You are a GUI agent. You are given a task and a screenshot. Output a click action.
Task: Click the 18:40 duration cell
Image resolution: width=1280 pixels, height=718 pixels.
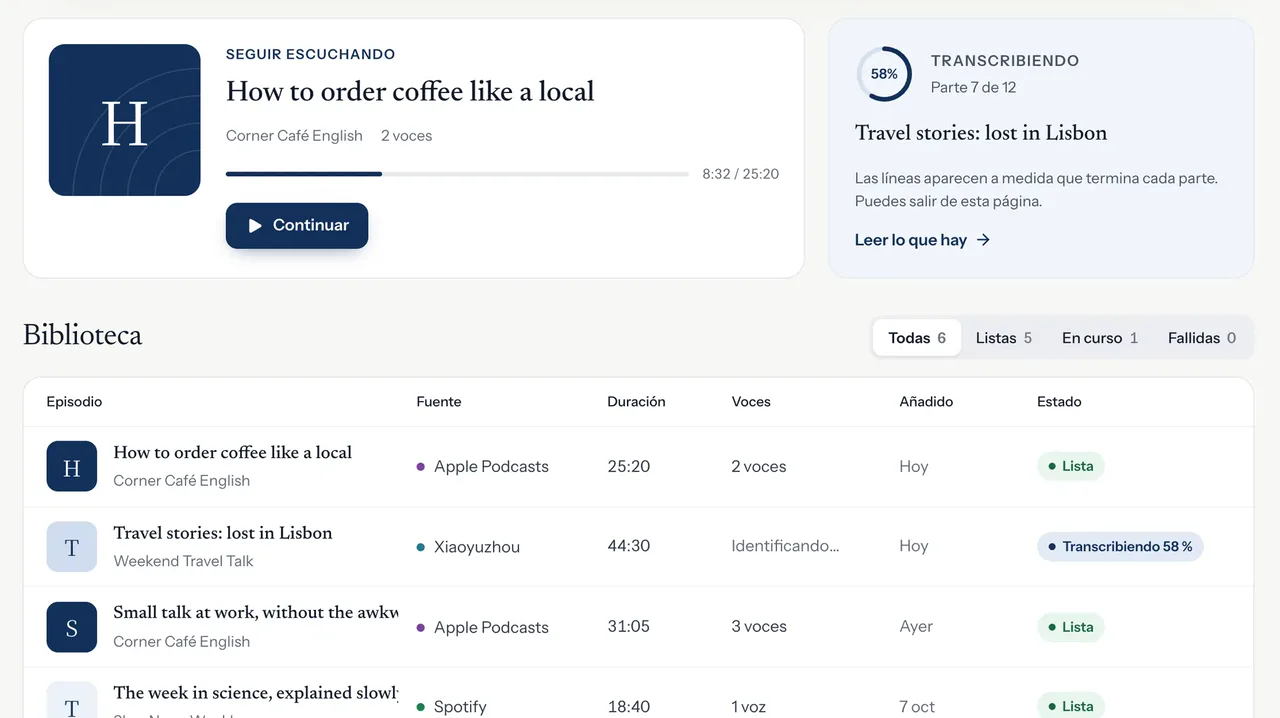[629, 706]
